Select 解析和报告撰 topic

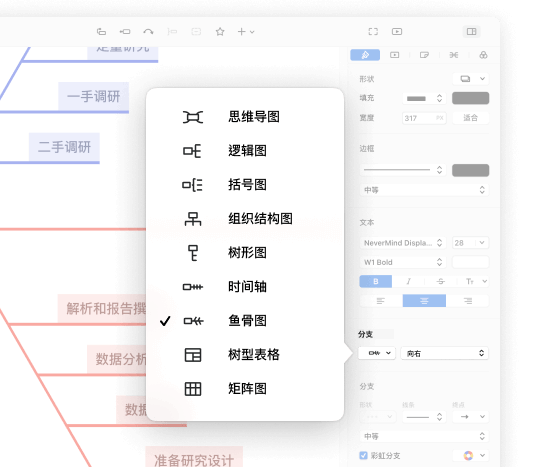point(102,309)
